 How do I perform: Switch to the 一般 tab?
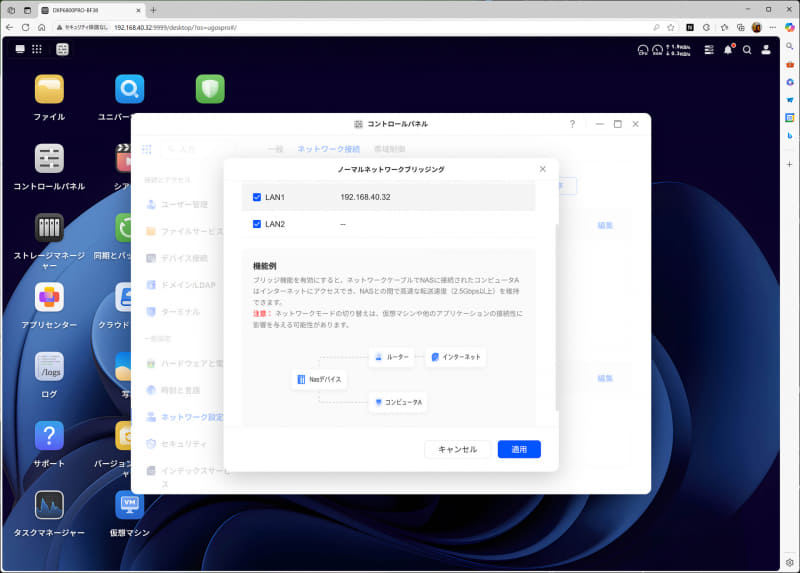click(x=276, y=149)
